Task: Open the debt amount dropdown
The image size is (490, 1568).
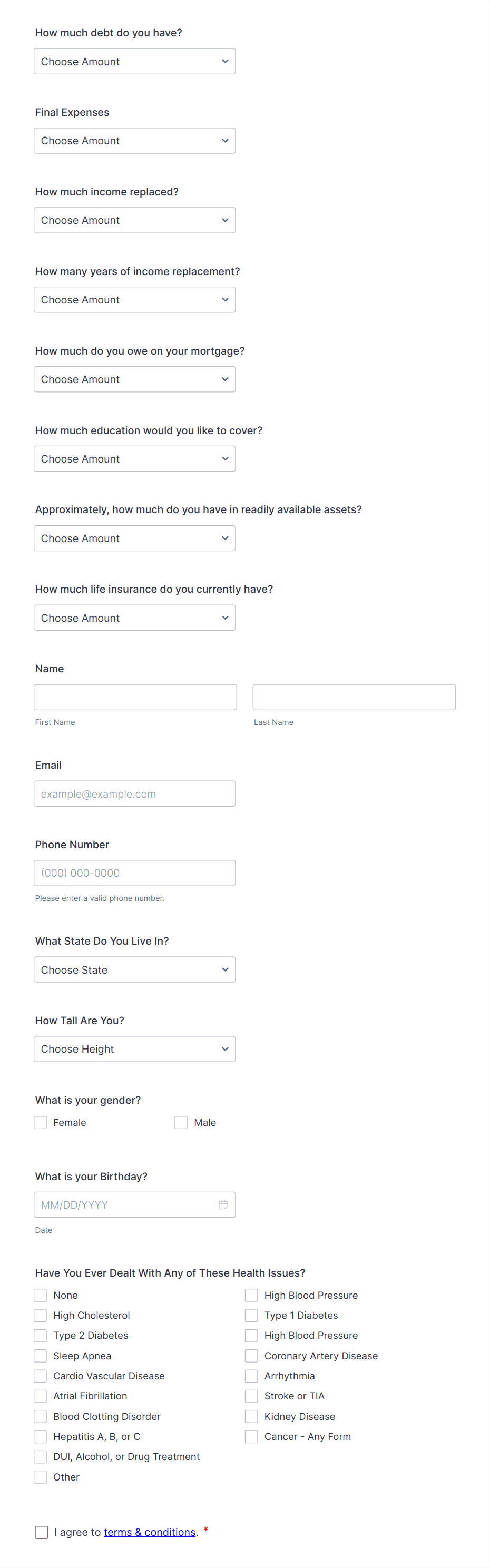Action: coord(134,61)
